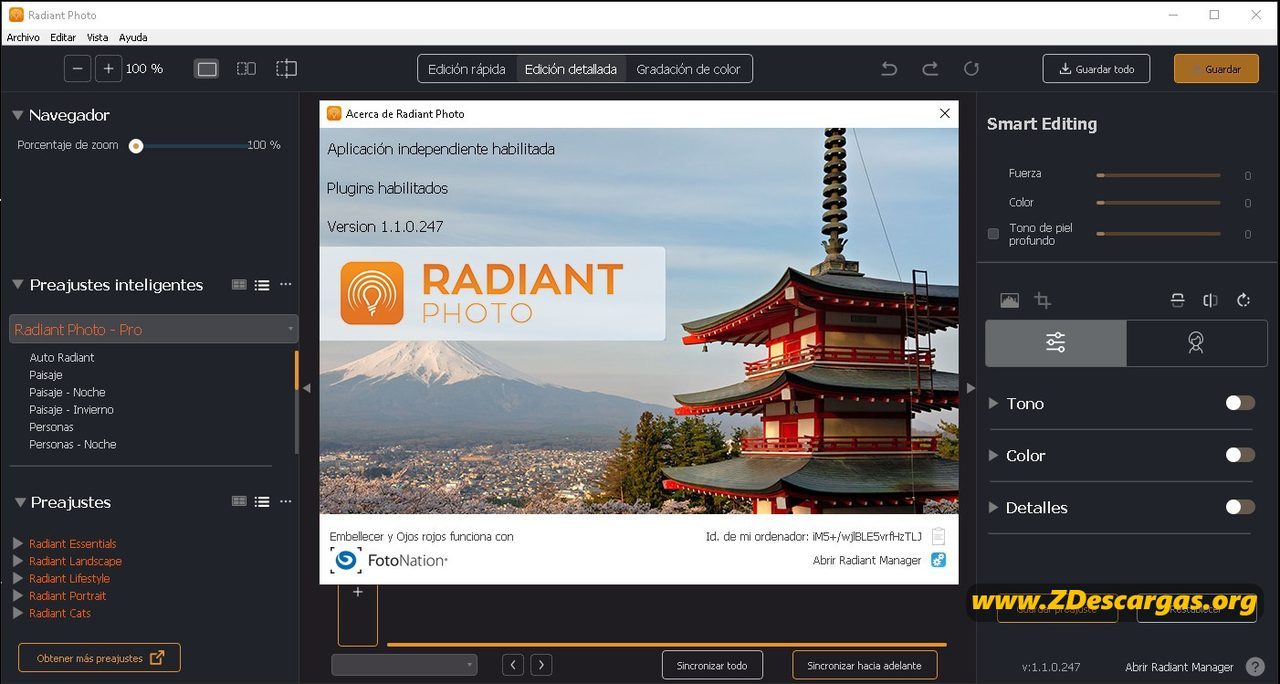Enable the Tono toggle switch

click(1240, 403)
